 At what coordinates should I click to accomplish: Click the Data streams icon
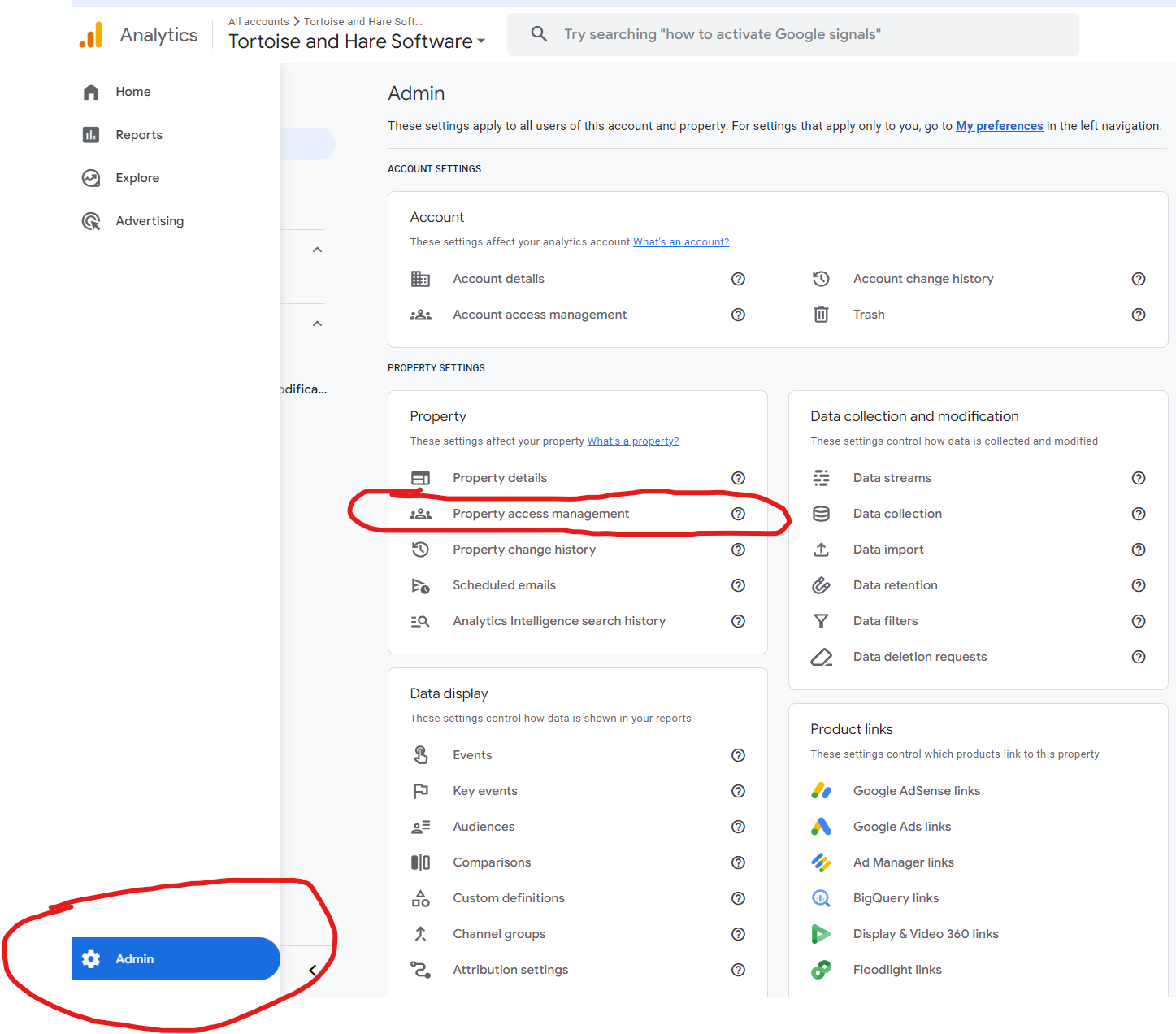tap(821, 478)
